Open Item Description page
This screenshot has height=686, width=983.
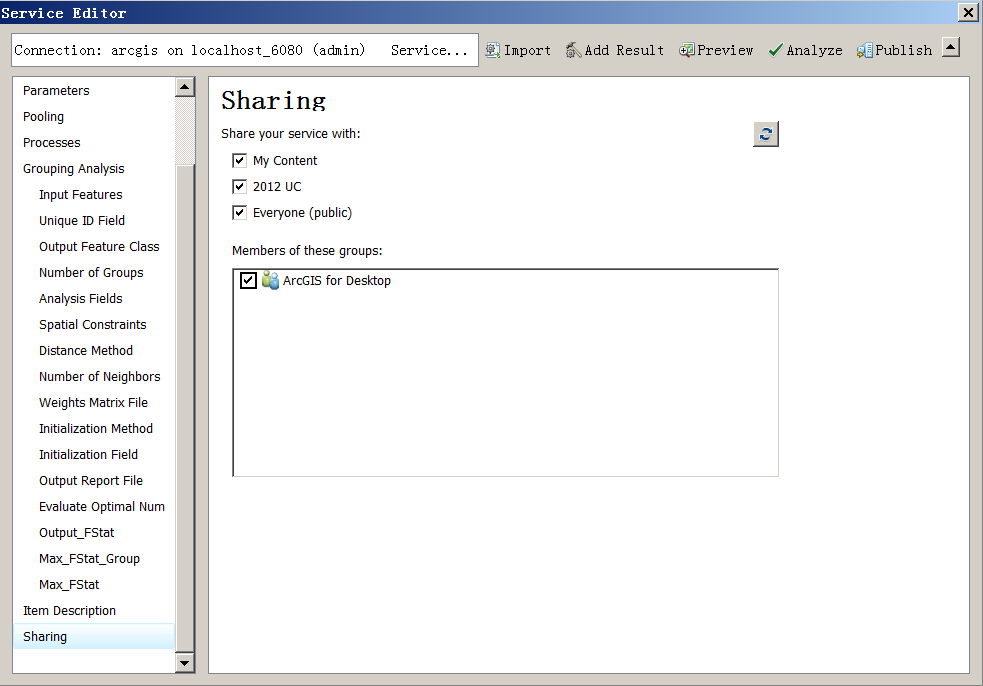70,611
